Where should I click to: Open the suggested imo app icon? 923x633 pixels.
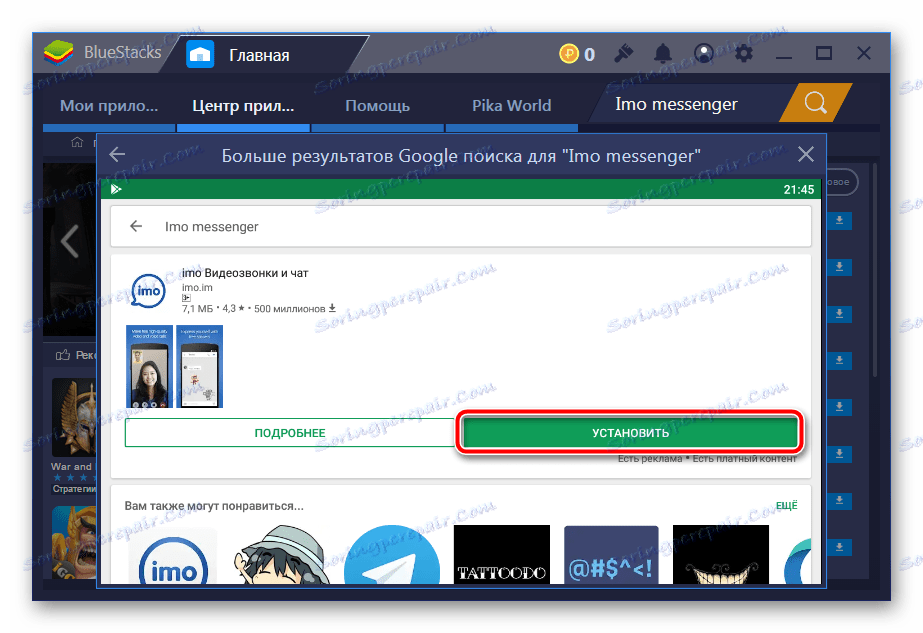(x=173, y=555)
